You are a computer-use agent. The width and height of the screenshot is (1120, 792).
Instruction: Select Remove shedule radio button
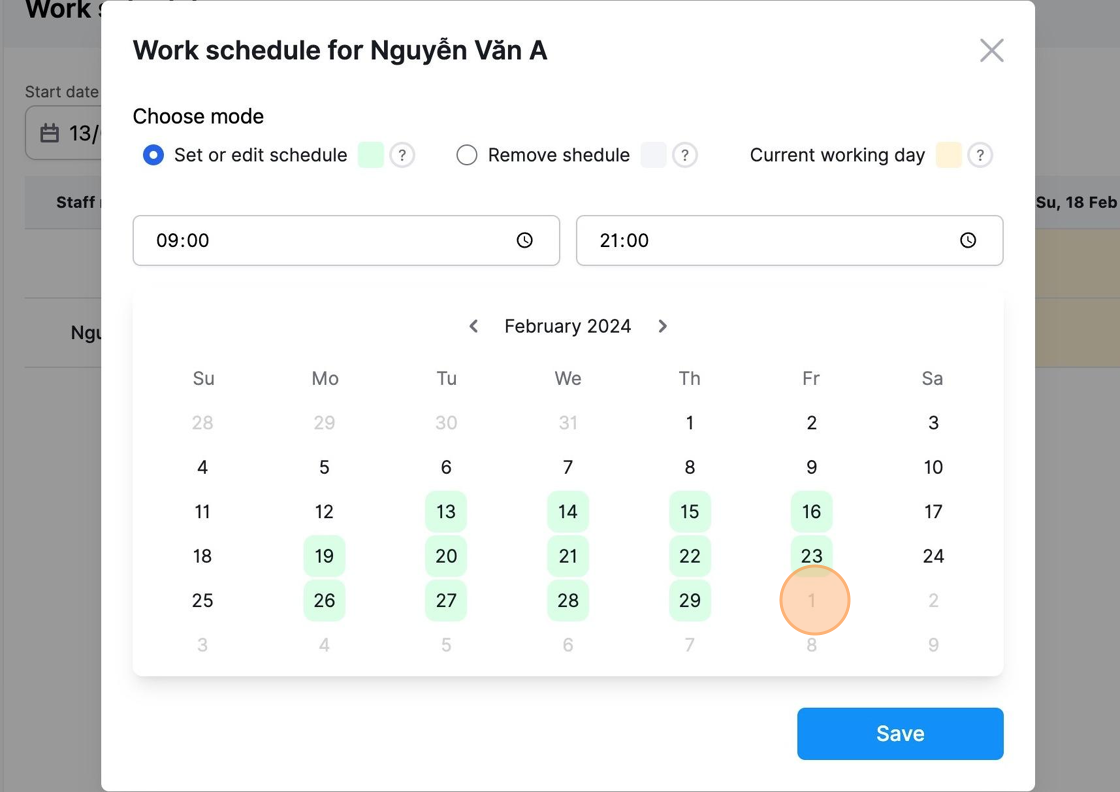[x=466, y=155]
